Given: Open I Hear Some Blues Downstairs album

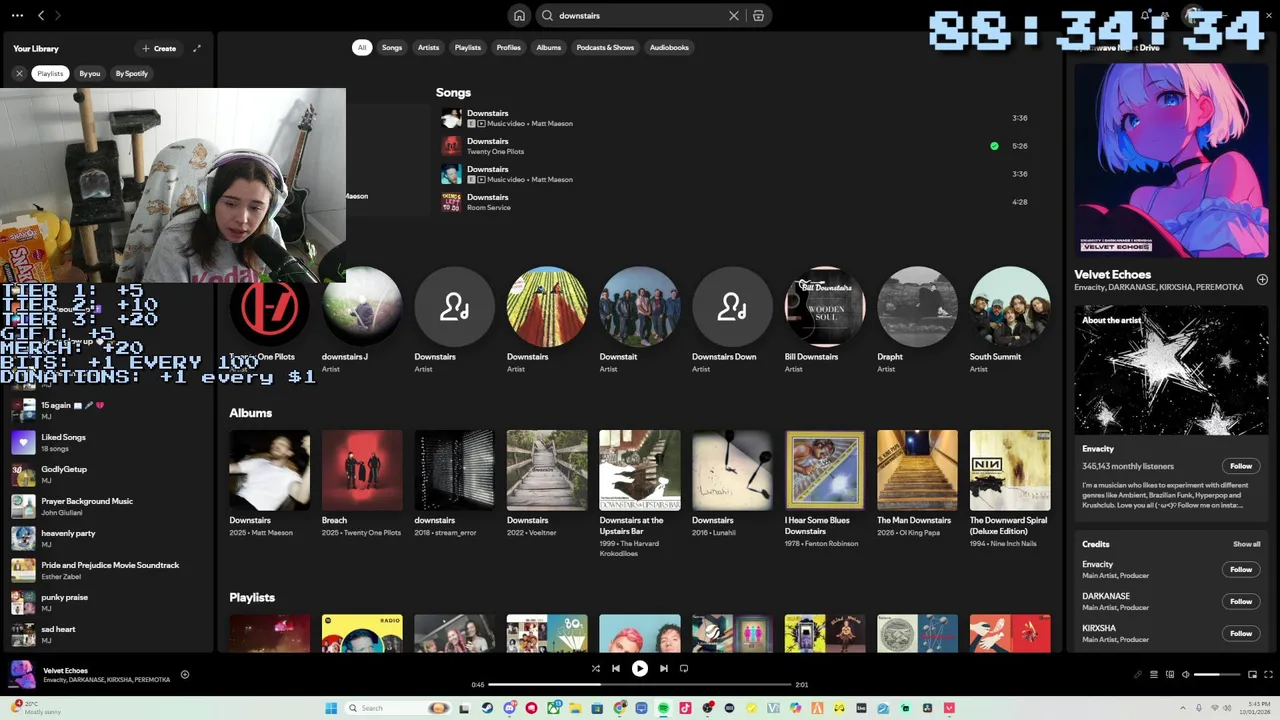Looking at the screenshot, I should point(825,489).
